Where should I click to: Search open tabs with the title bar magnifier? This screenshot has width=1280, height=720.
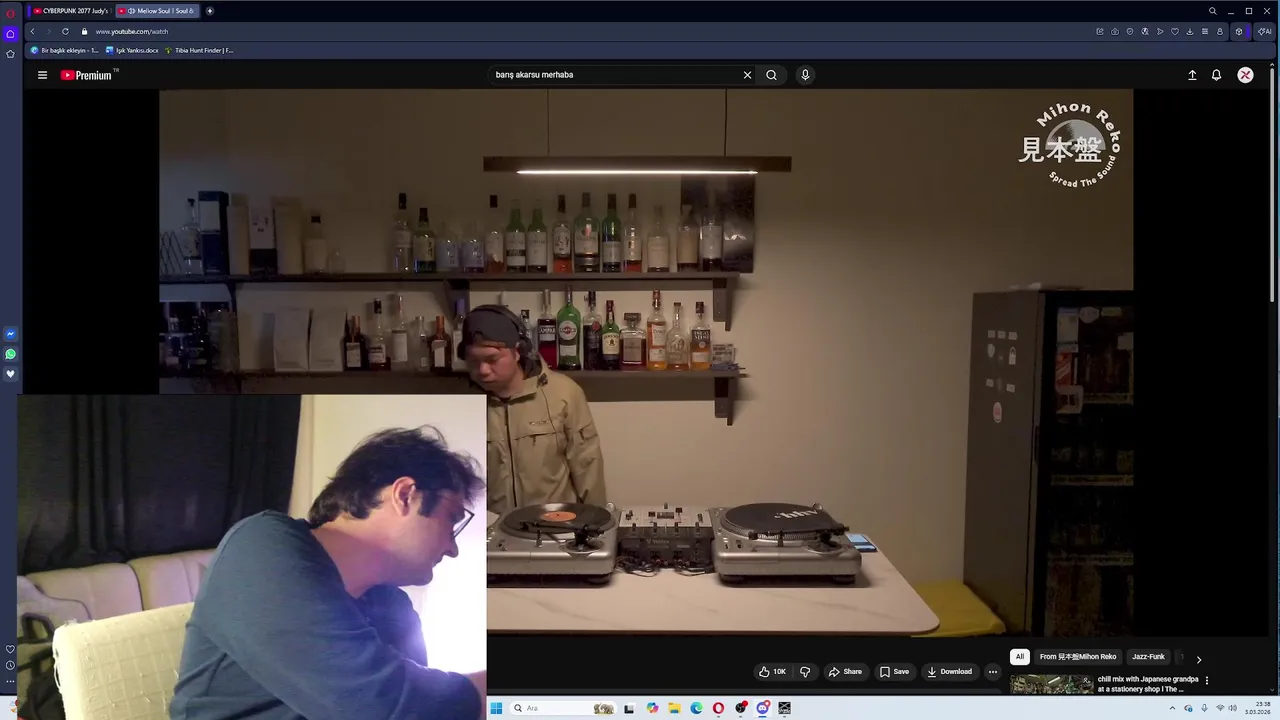(x=1212, y=11)
